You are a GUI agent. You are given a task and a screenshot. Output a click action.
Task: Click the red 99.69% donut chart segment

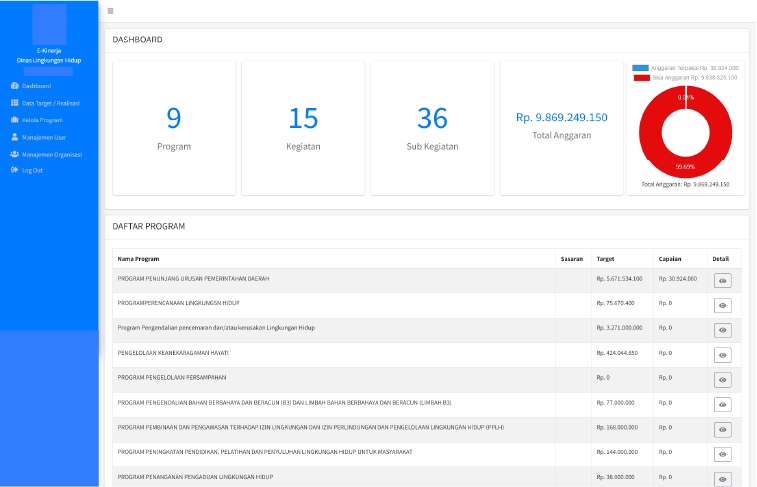click(686, 167)
